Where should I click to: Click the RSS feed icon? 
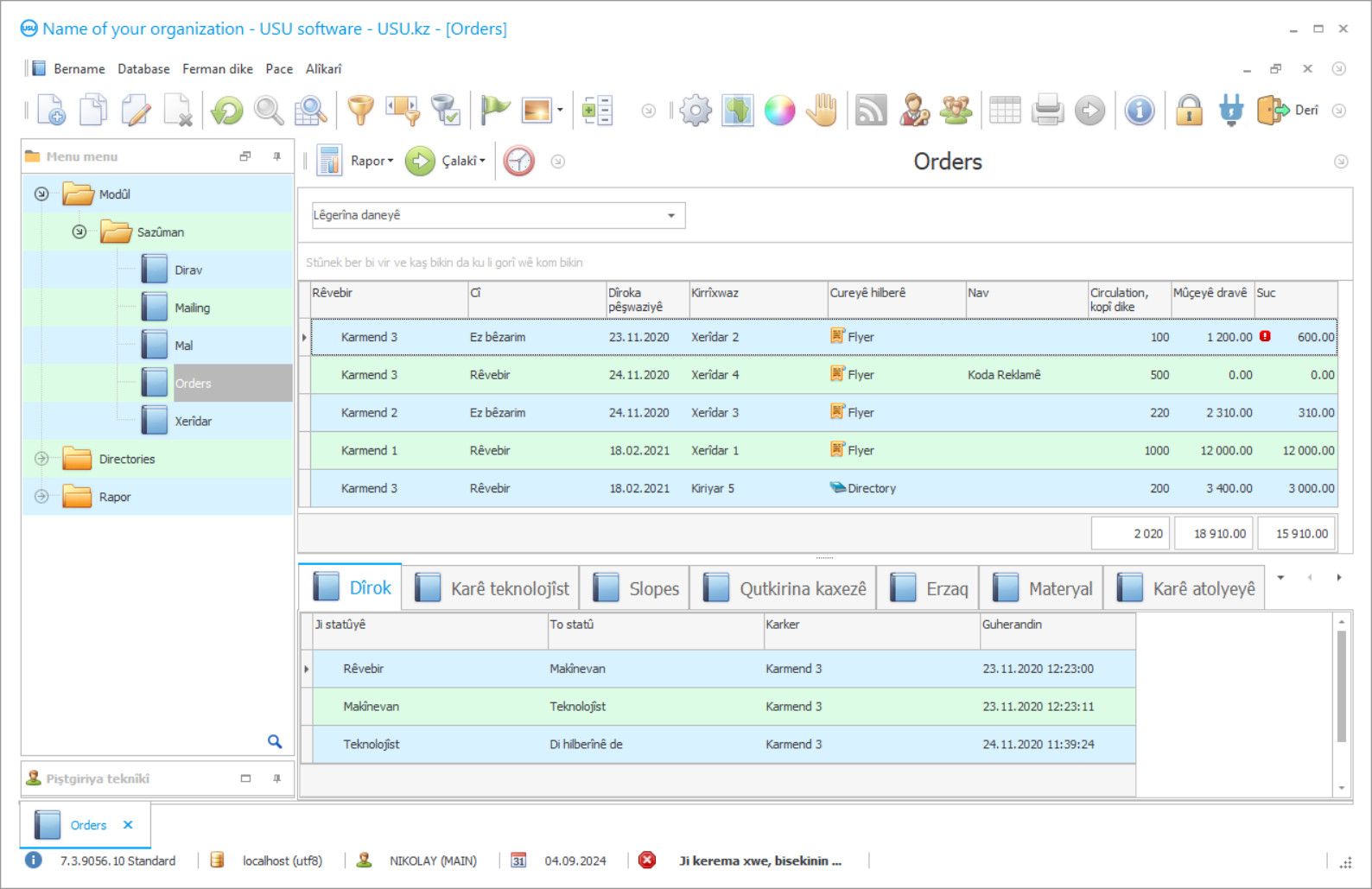870,111
